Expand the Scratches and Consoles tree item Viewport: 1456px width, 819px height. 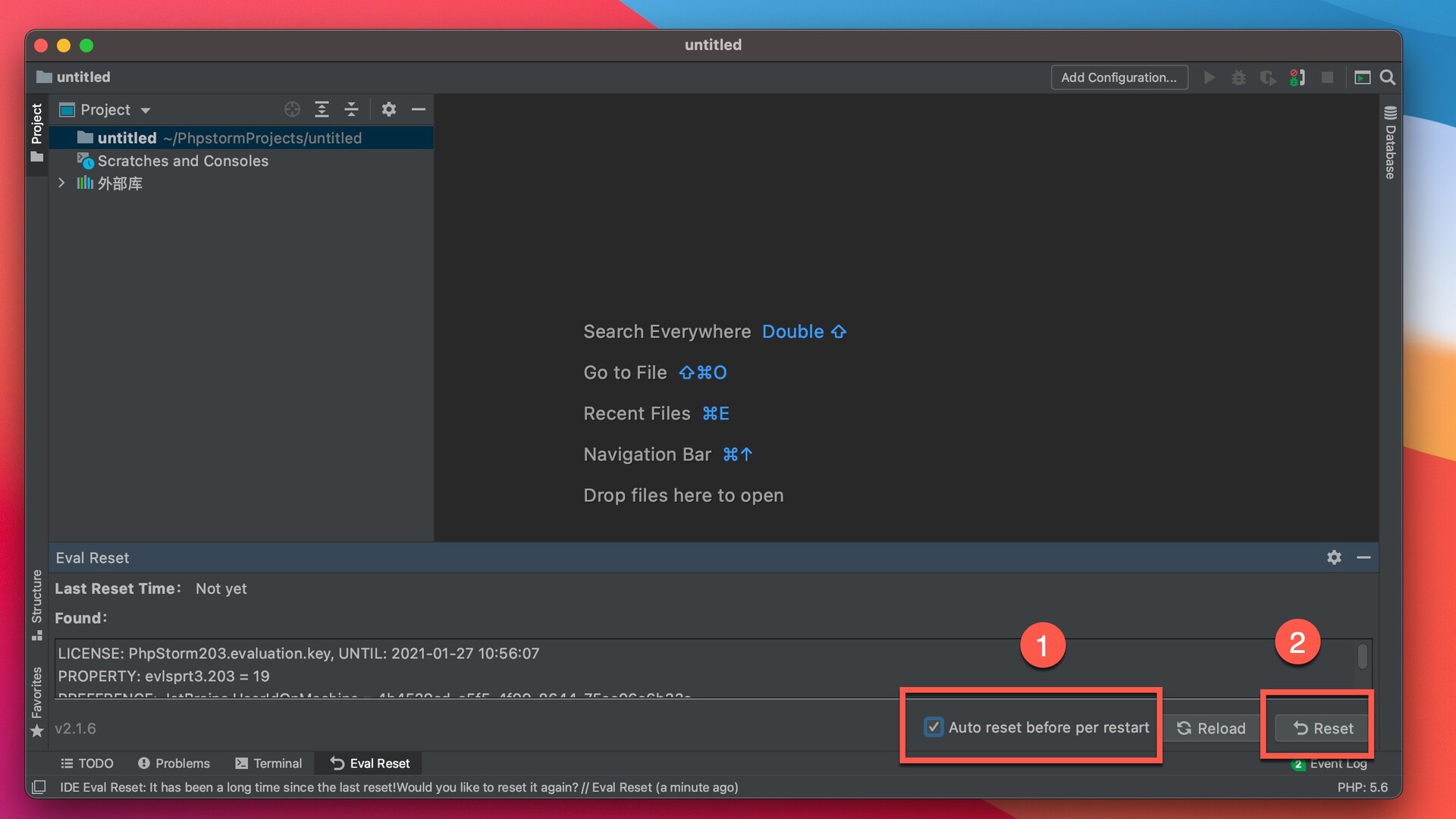[x=63, y=160]
